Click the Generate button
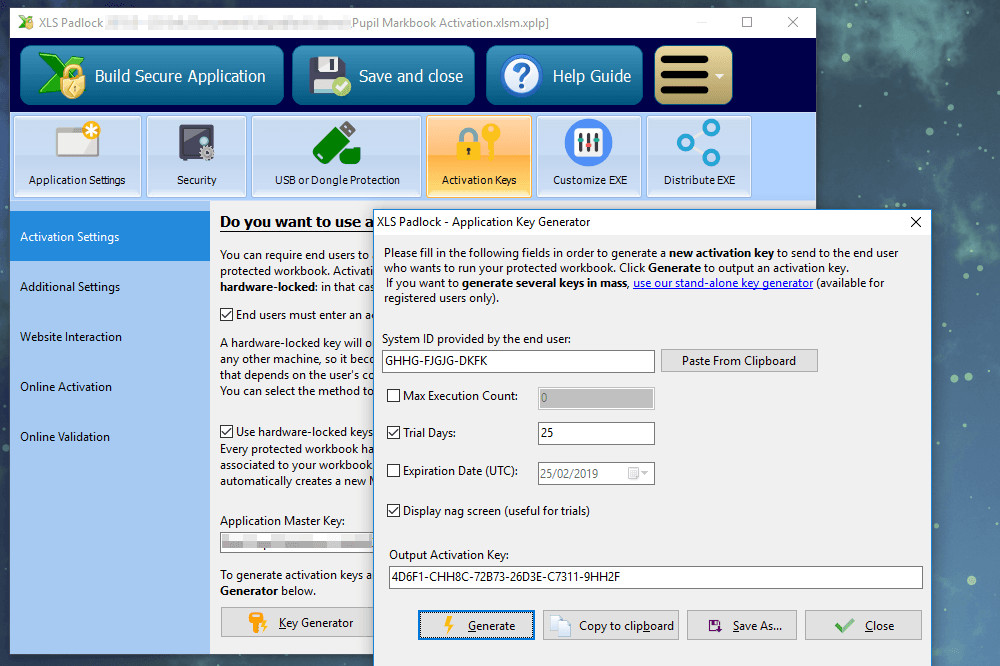Screen dimensions: 1000x666 pyautogui.click(x=476, y=625)
